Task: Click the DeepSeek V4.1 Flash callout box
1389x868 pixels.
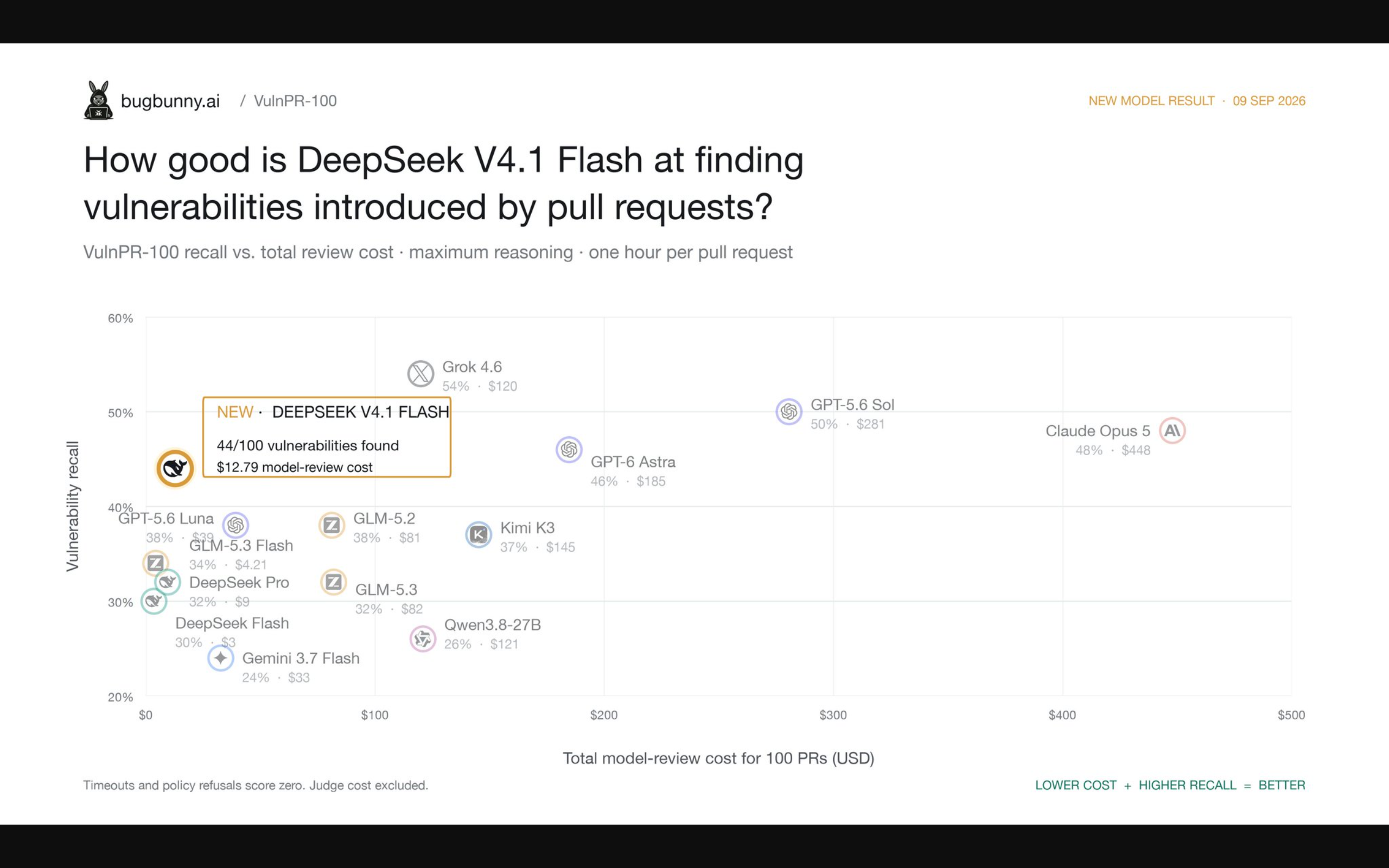Action: coord(327,437)
